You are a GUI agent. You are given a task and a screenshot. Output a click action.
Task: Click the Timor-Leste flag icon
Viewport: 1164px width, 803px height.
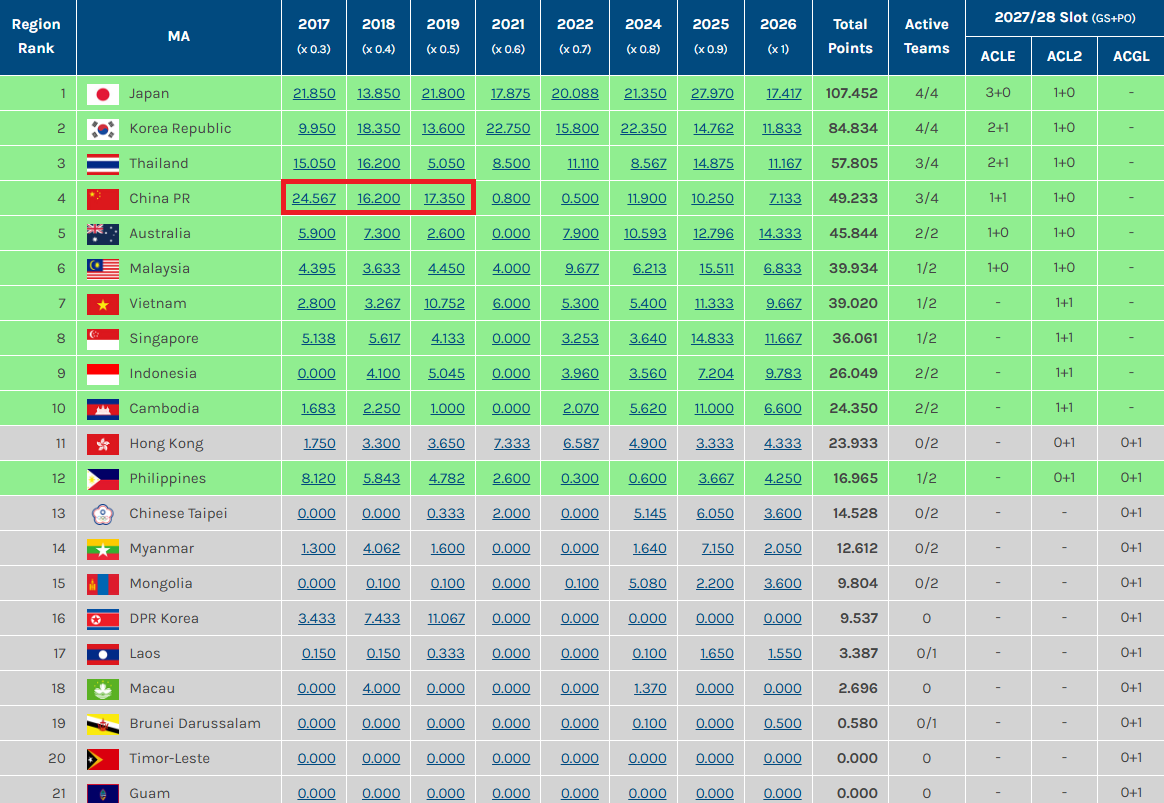[102, 758]
